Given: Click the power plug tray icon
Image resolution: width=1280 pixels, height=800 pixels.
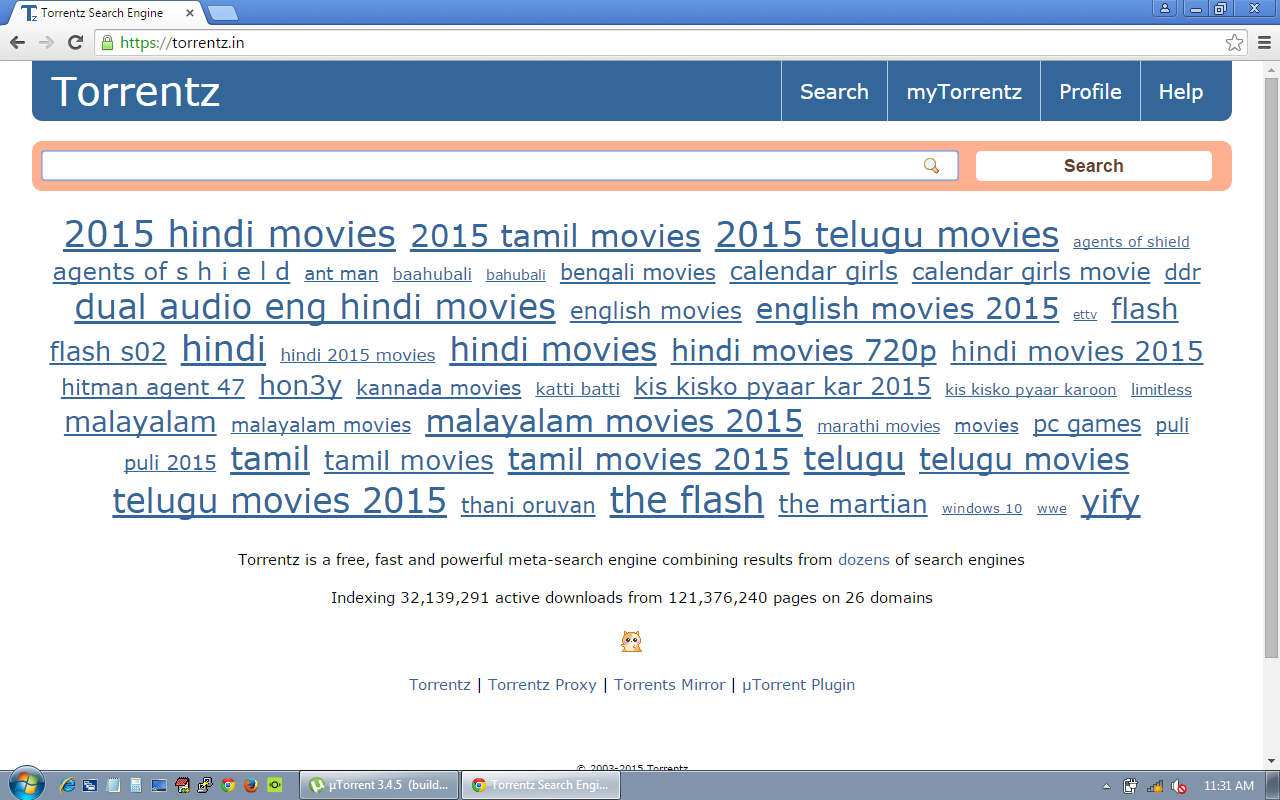Looking at the screenshot, I should tap(1131, 786).
